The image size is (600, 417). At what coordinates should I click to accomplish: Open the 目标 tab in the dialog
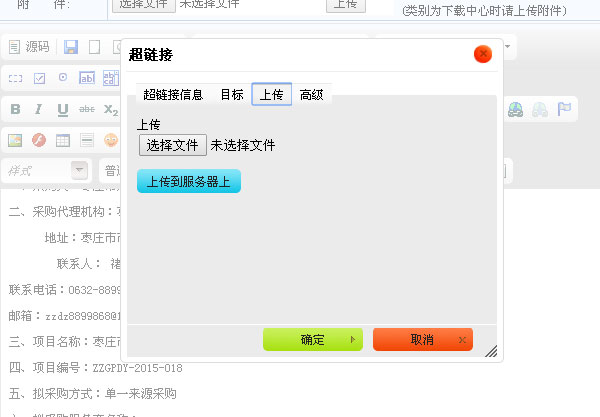pos(231,95)
